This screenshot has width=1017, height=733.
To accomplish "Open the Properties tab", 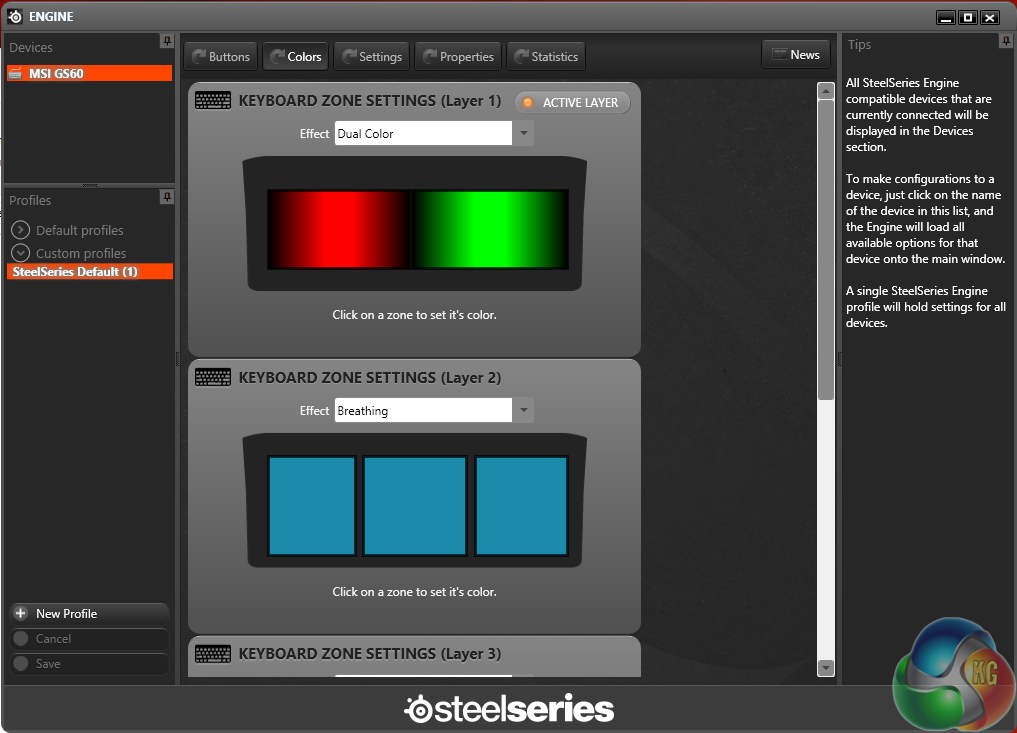I will 458,56.
